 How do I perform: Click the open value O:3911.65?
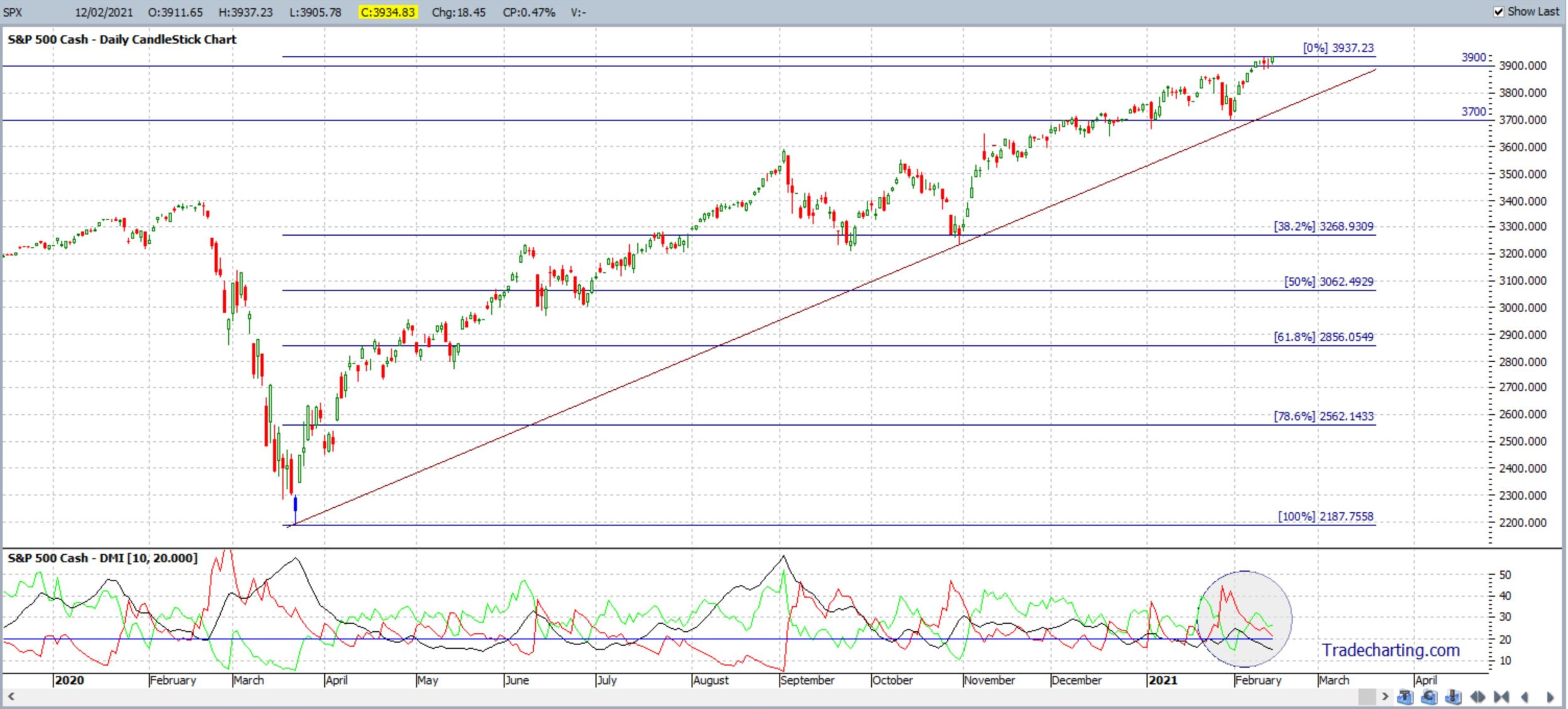pos(175,12)
